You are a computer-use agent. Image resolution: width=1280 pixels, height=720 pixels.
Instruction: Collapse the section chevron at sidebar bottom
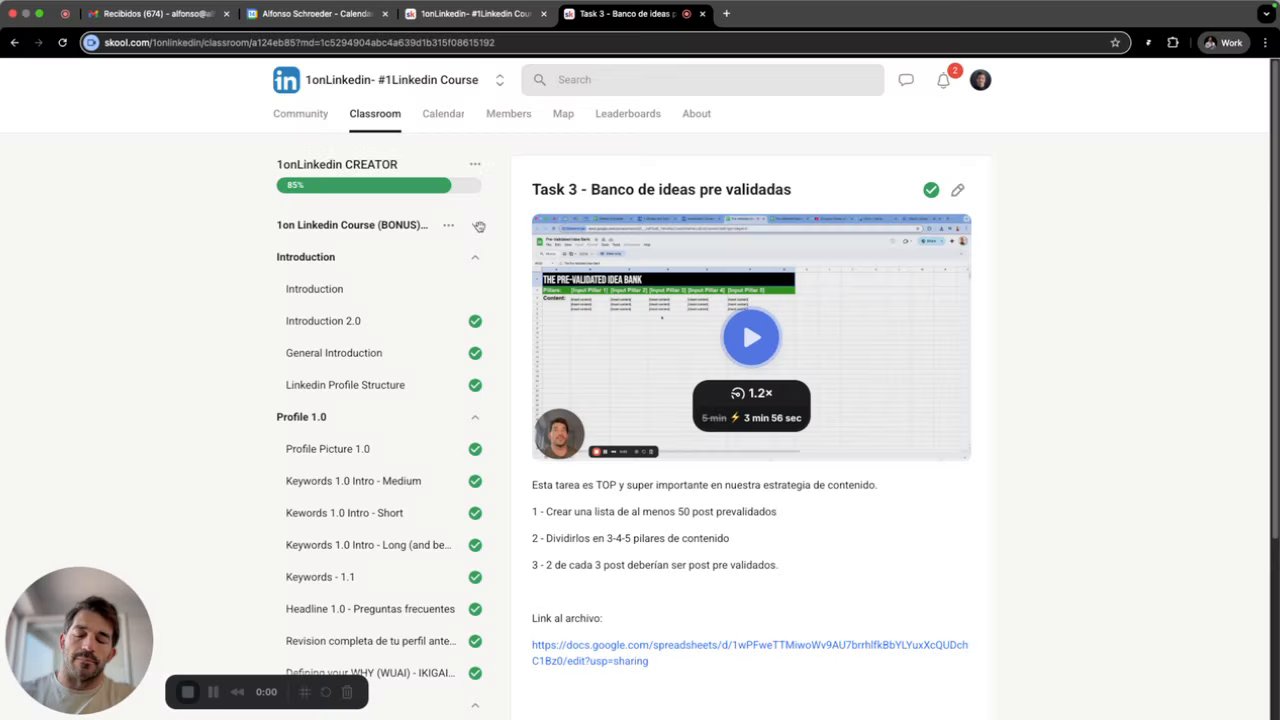475,706
